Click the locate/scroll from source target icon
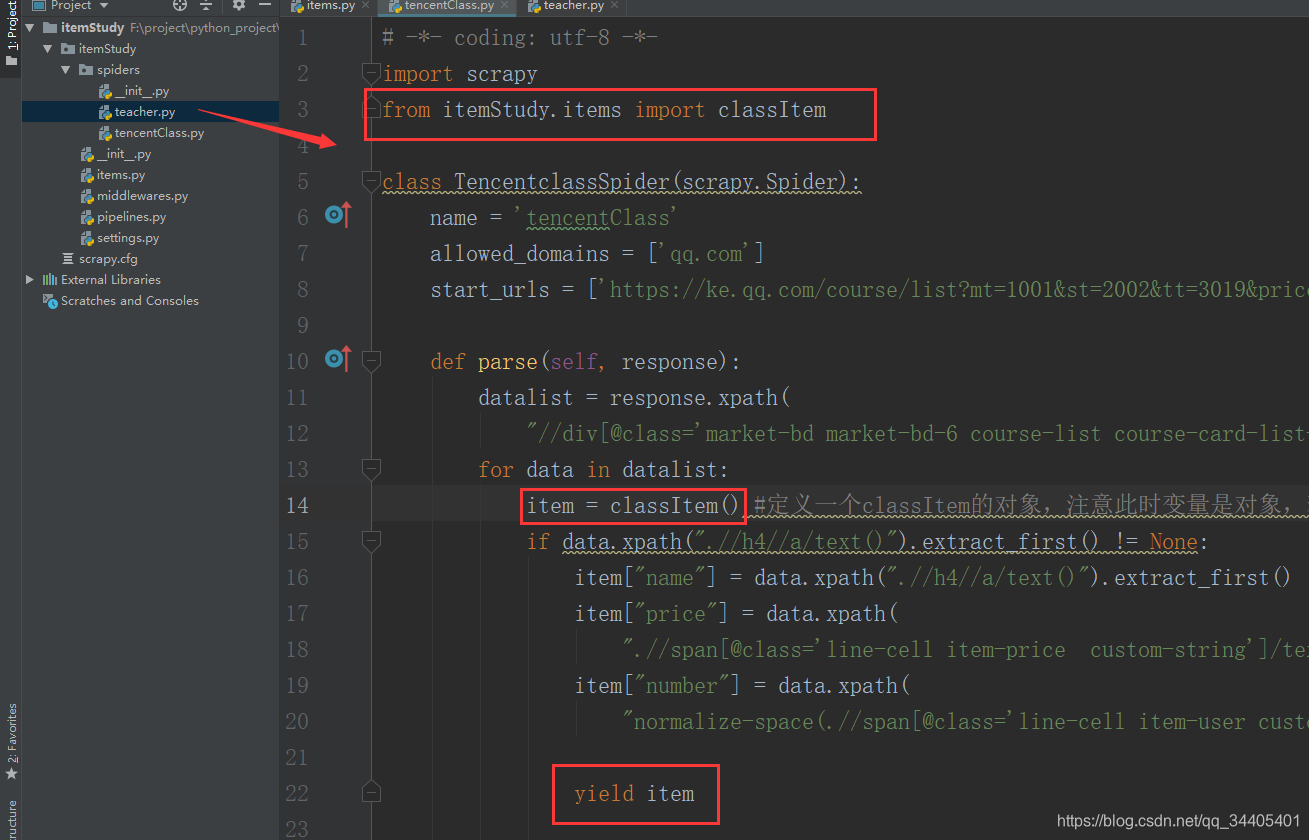Screen dimensions: 1309x840 point(180,5)
